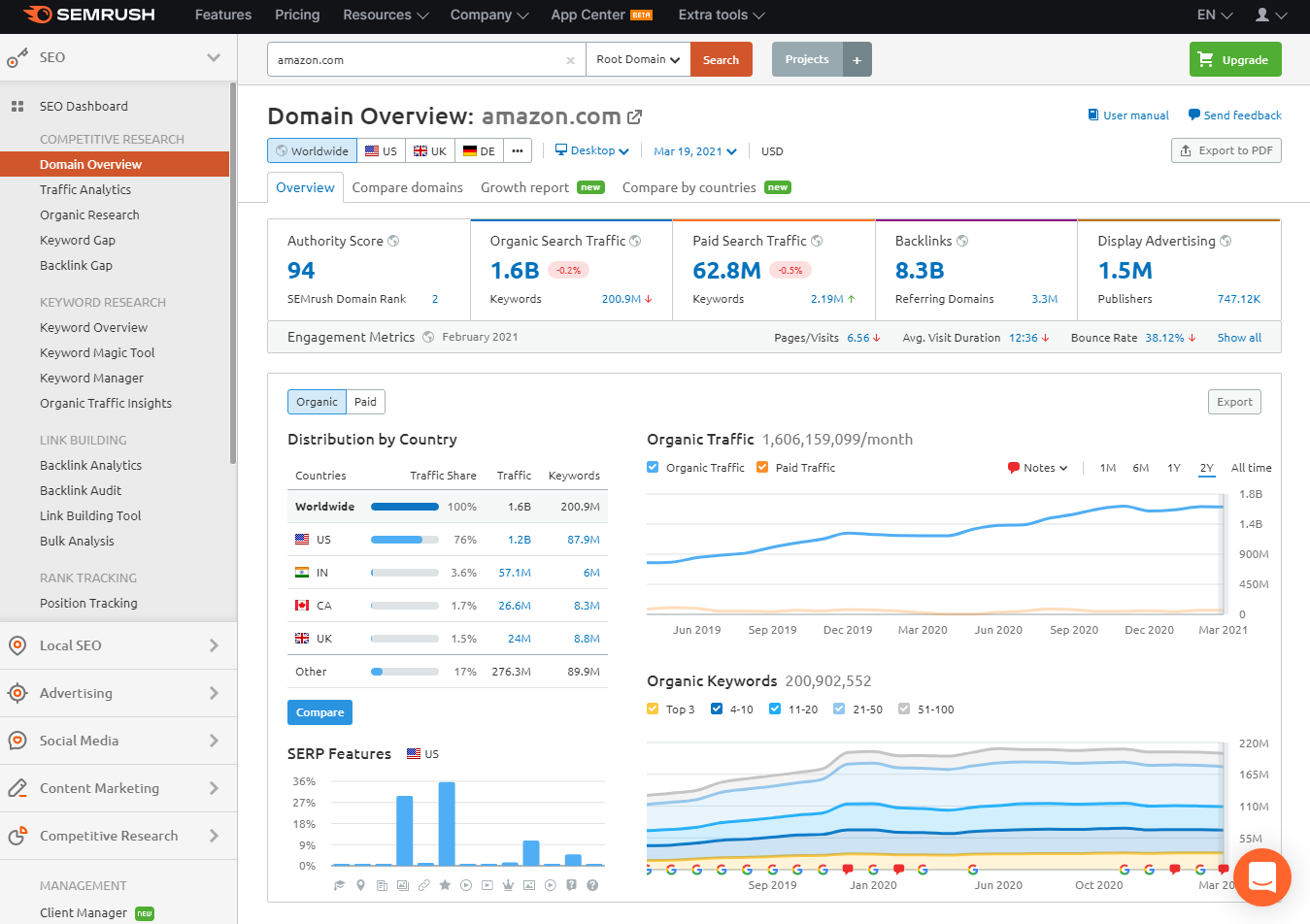Select the US country filter

tap(381, 150)
